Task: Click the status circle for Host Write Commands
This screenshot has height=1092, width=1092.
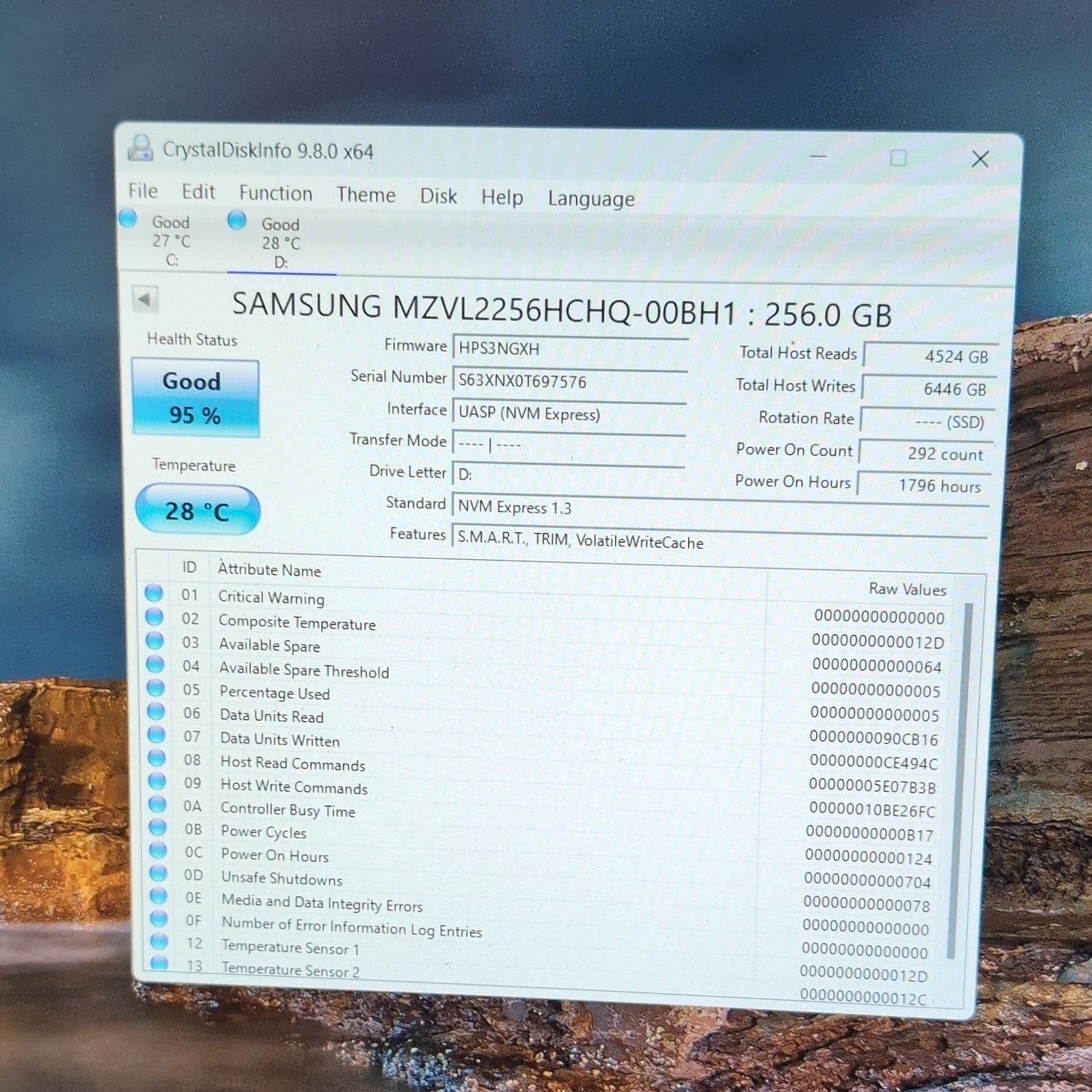Action: (157, 781)
